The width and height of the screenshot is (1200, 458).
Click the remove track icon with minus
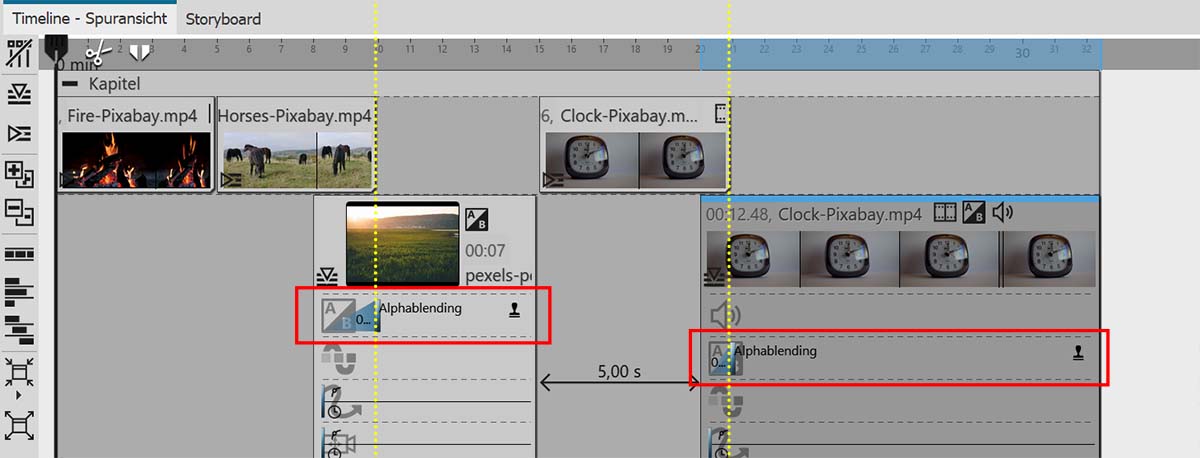coord(19,212)
